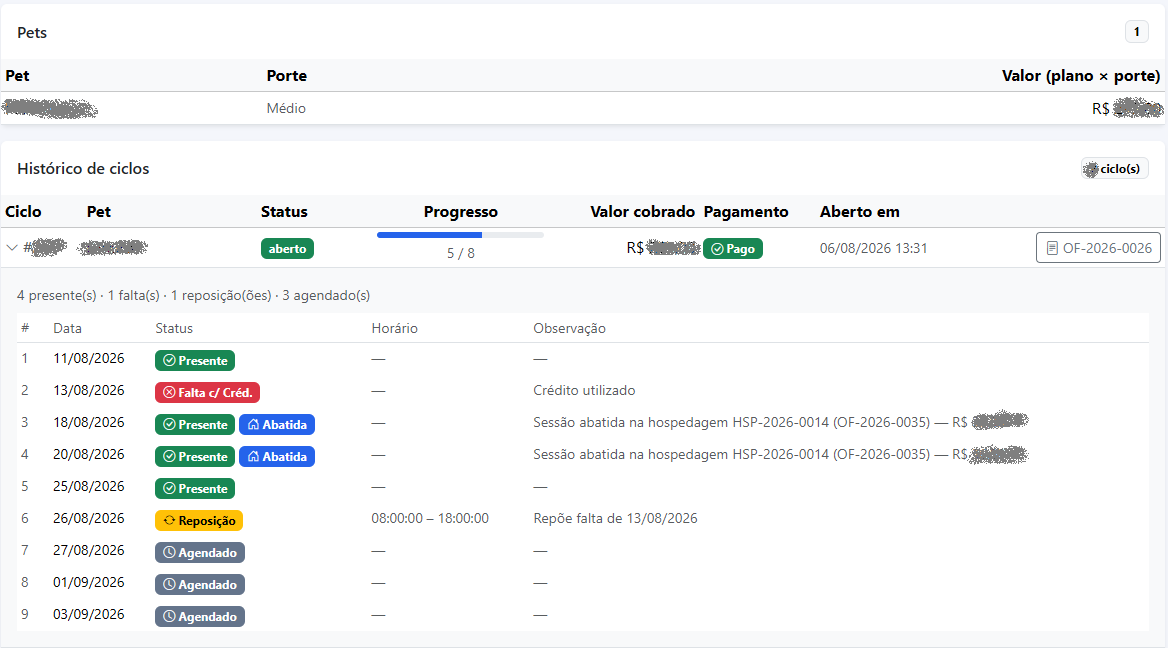
Task: Click the Horário column header
Action: coord(394,328)
